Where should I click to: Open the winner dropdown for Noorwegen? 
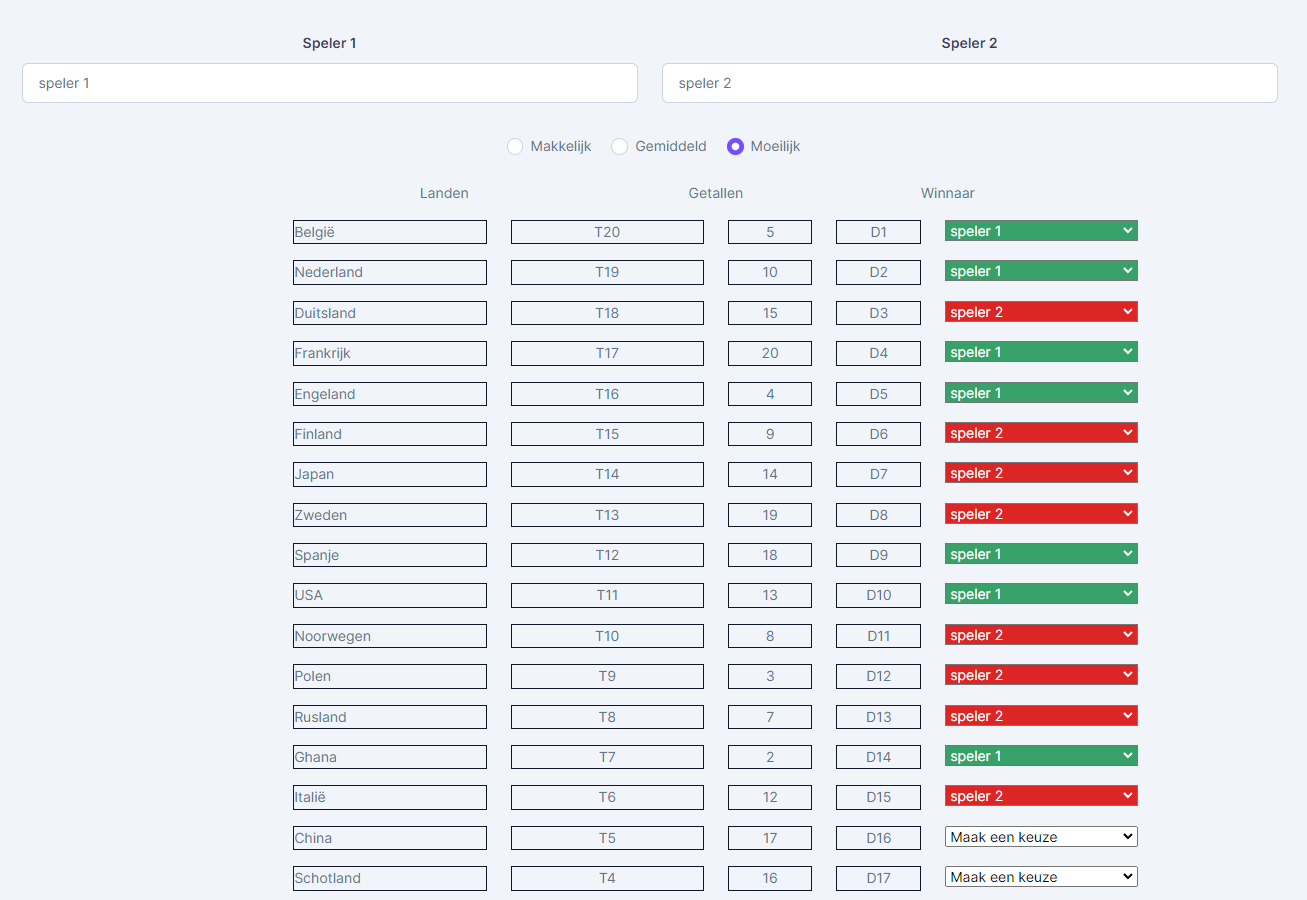[x=1041, y=635]
